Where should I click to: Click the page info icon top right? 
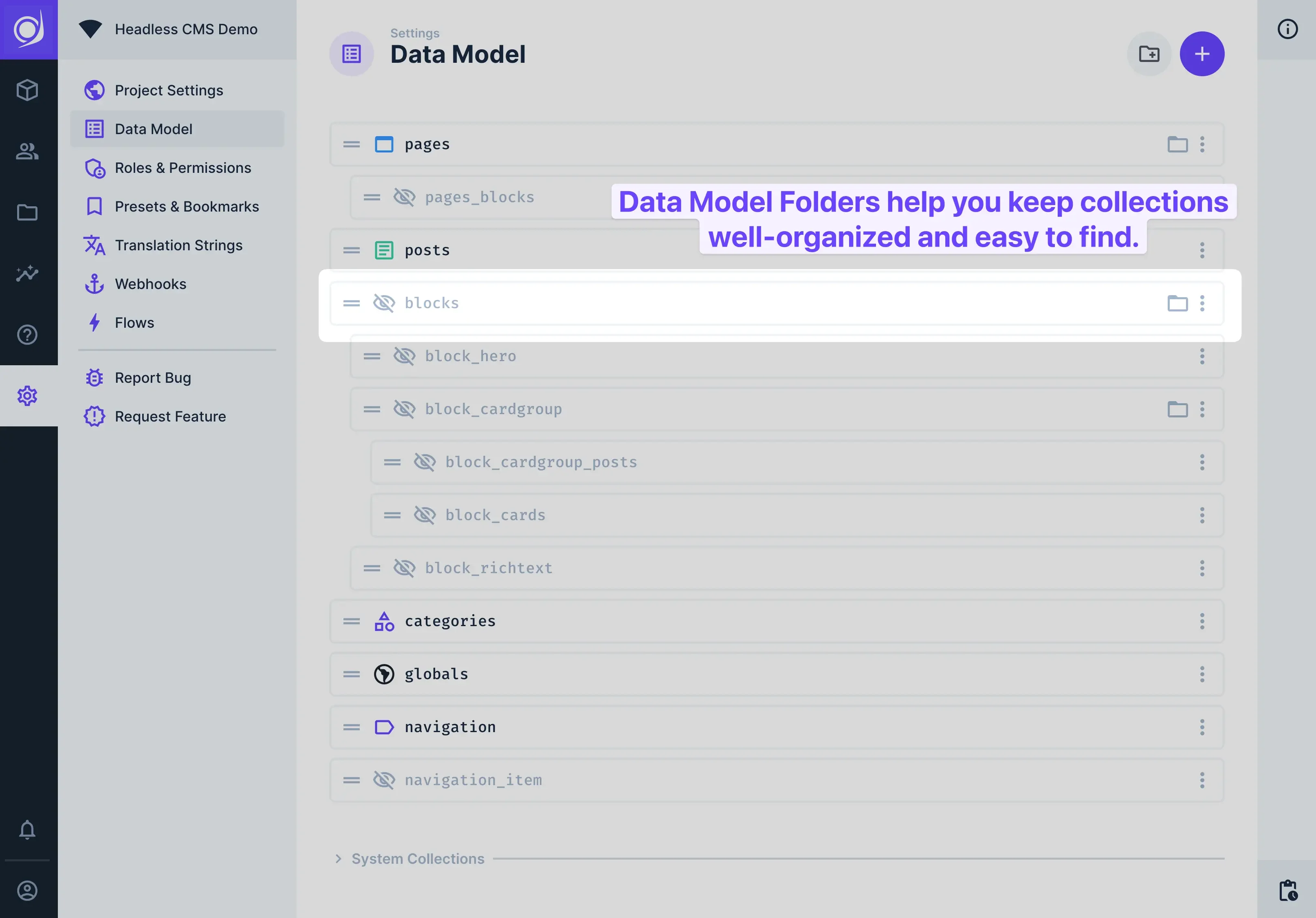point(1288,29)
